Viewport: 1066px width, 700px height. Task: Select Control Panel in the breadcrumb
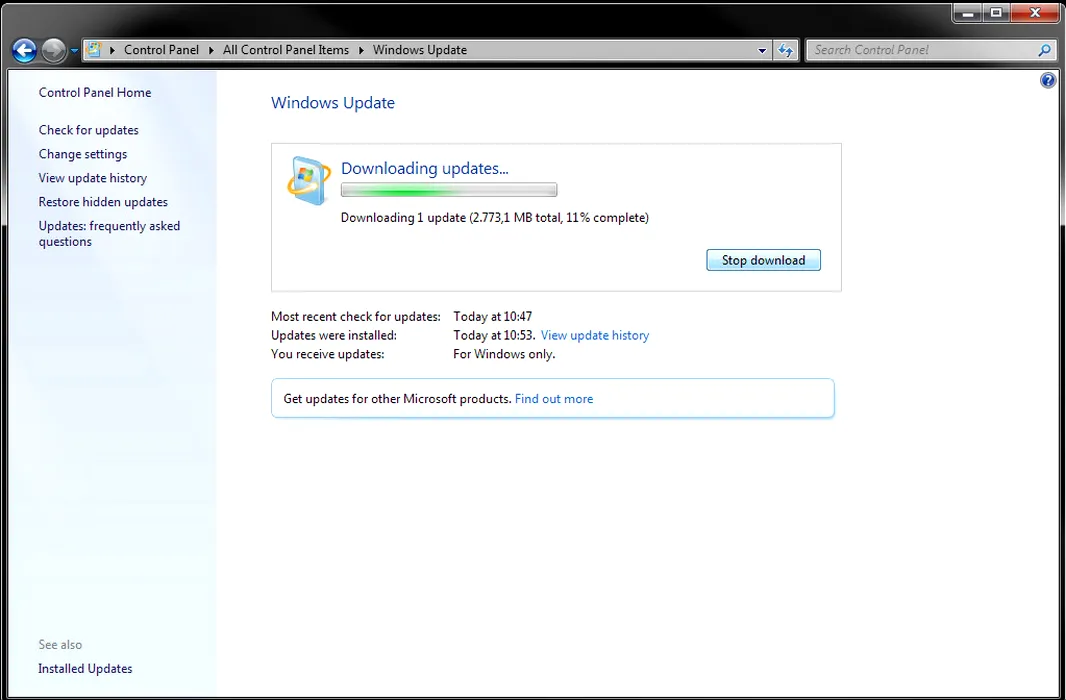point(161,50)
